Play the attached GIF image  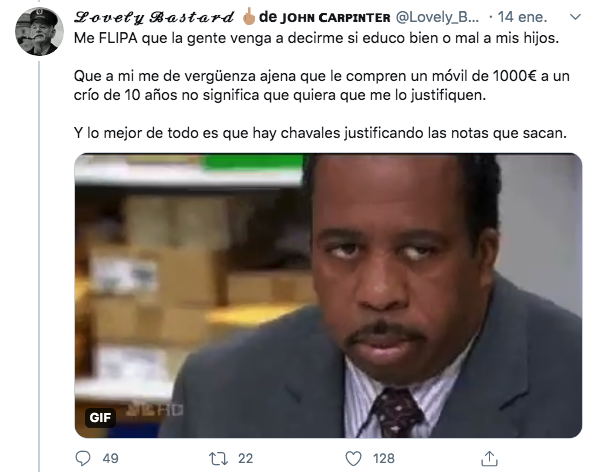[328, 295]
